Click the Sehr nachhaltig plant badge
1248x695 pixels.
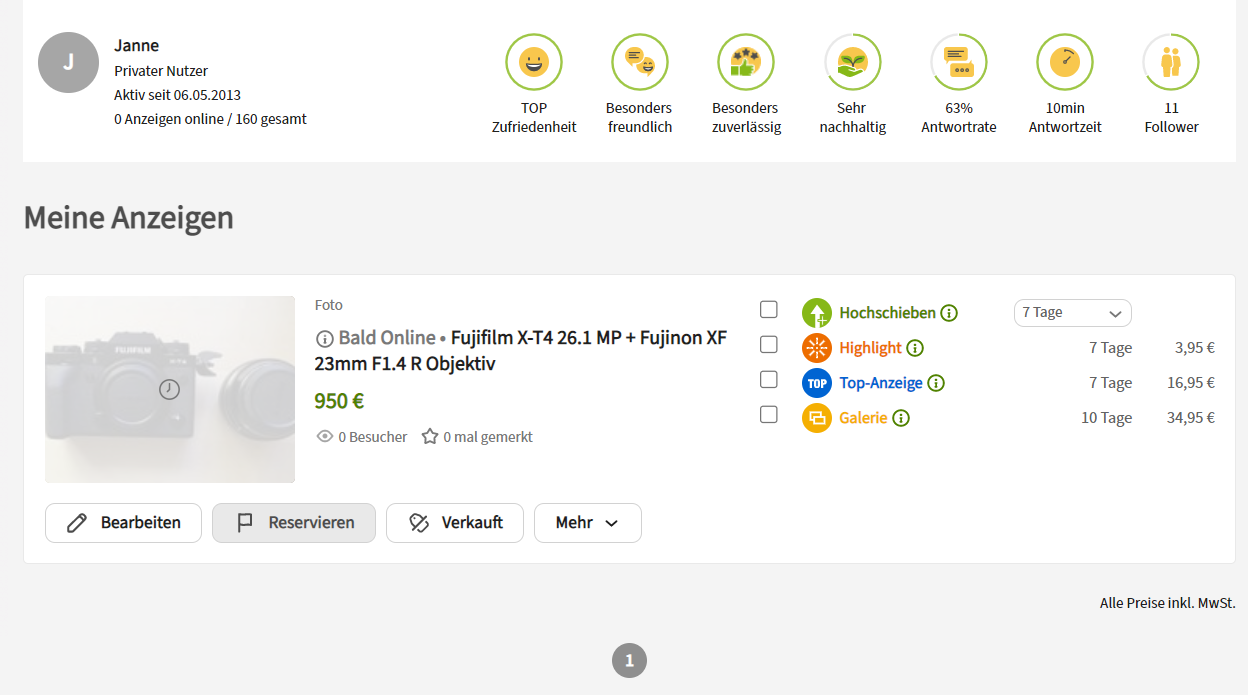pos(852,62)
